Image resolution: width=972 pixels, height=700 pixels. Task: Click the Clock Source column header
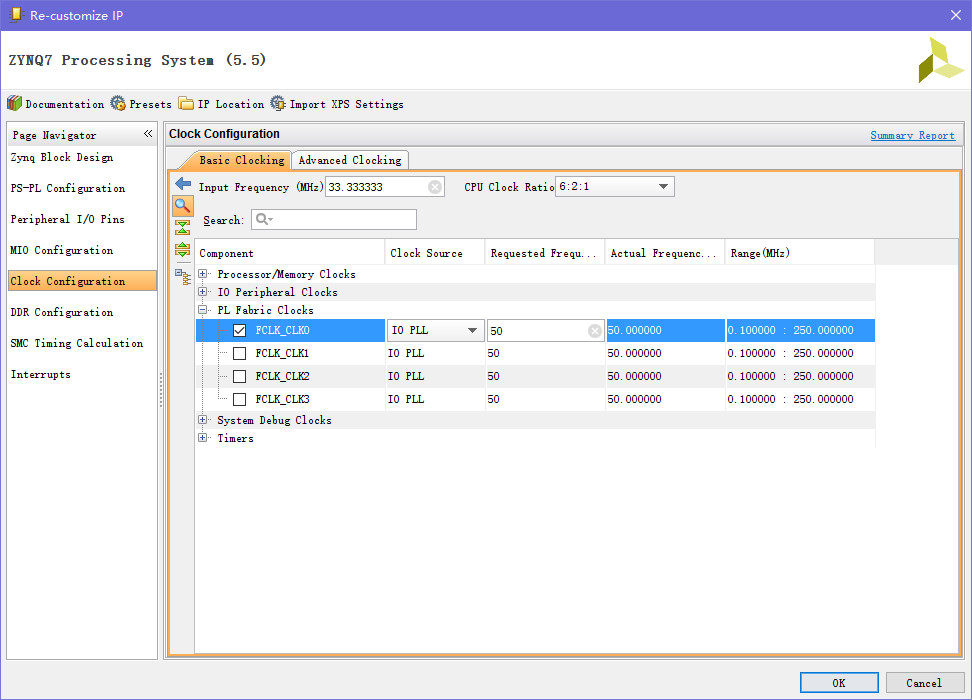[x=435, y=253]
